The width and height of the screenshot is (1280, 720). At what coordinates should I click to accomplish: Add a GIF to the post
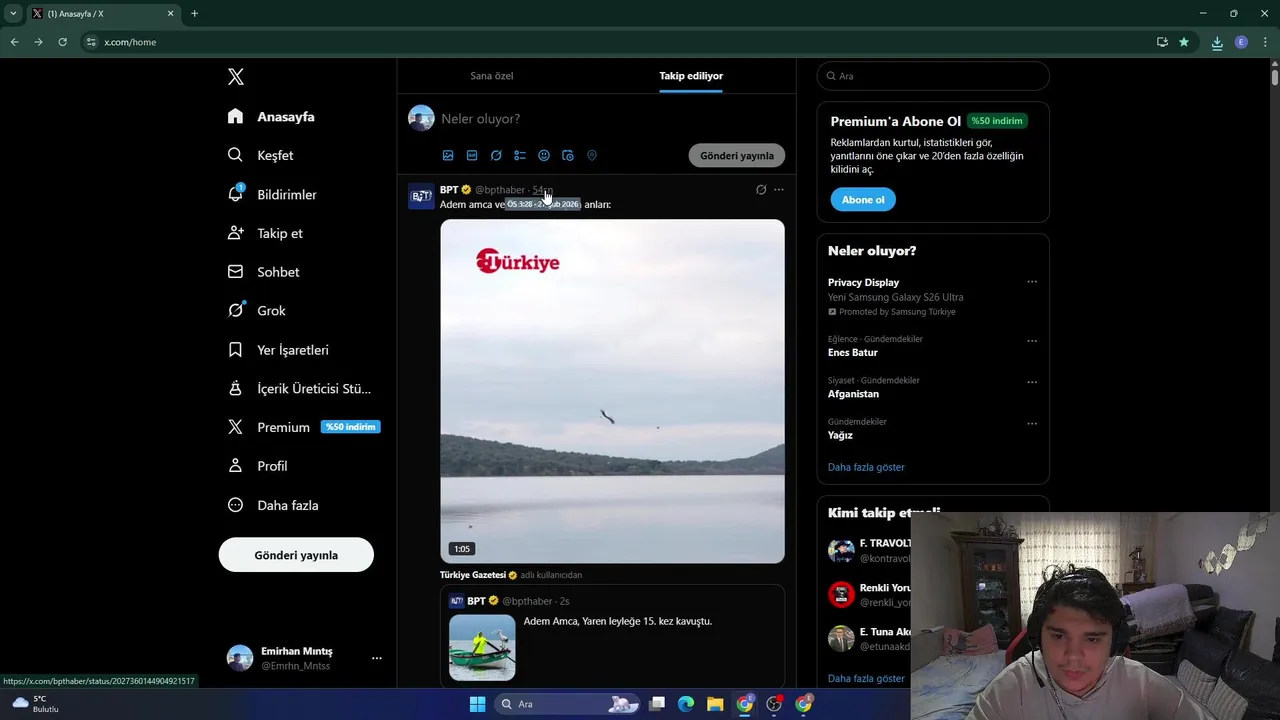pos(472,155)
